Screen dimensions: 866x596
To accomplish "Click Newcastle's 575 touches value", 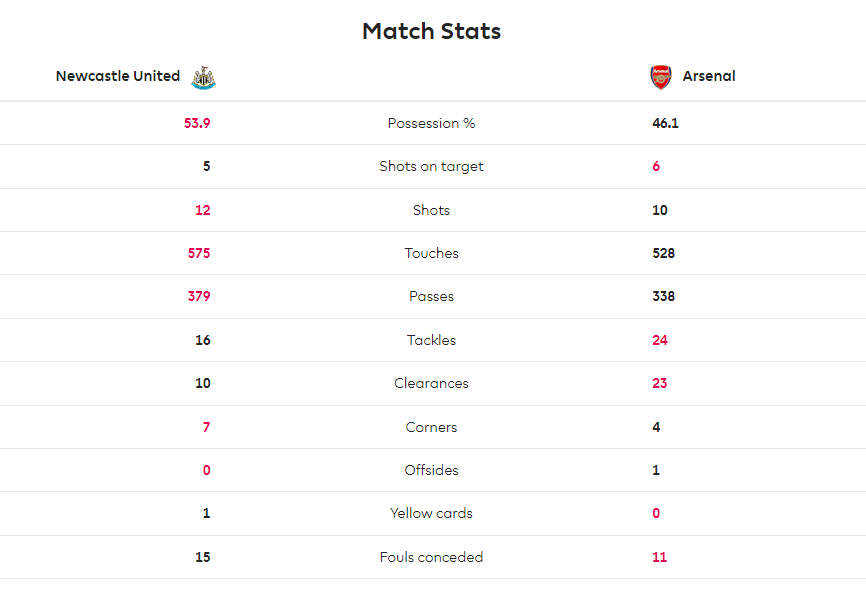I will click(199, 253).
